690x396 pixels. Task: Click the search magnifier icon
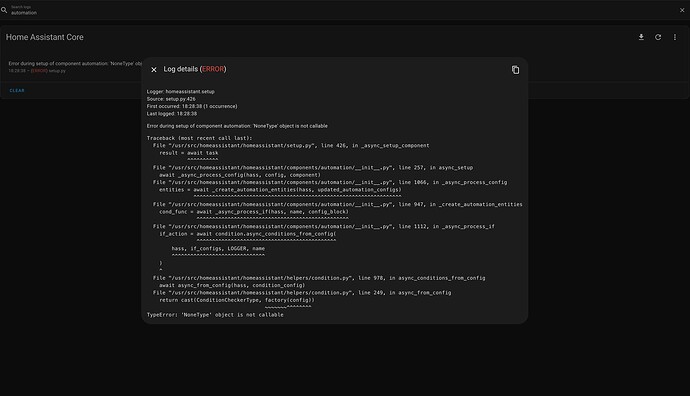coord(4,10)
